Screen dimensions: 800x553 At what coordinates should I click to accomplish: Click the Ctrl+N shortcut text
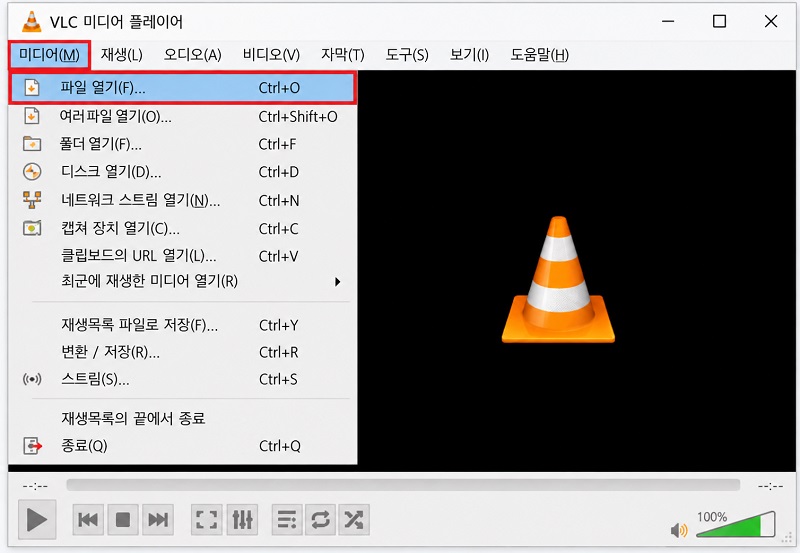279,200
